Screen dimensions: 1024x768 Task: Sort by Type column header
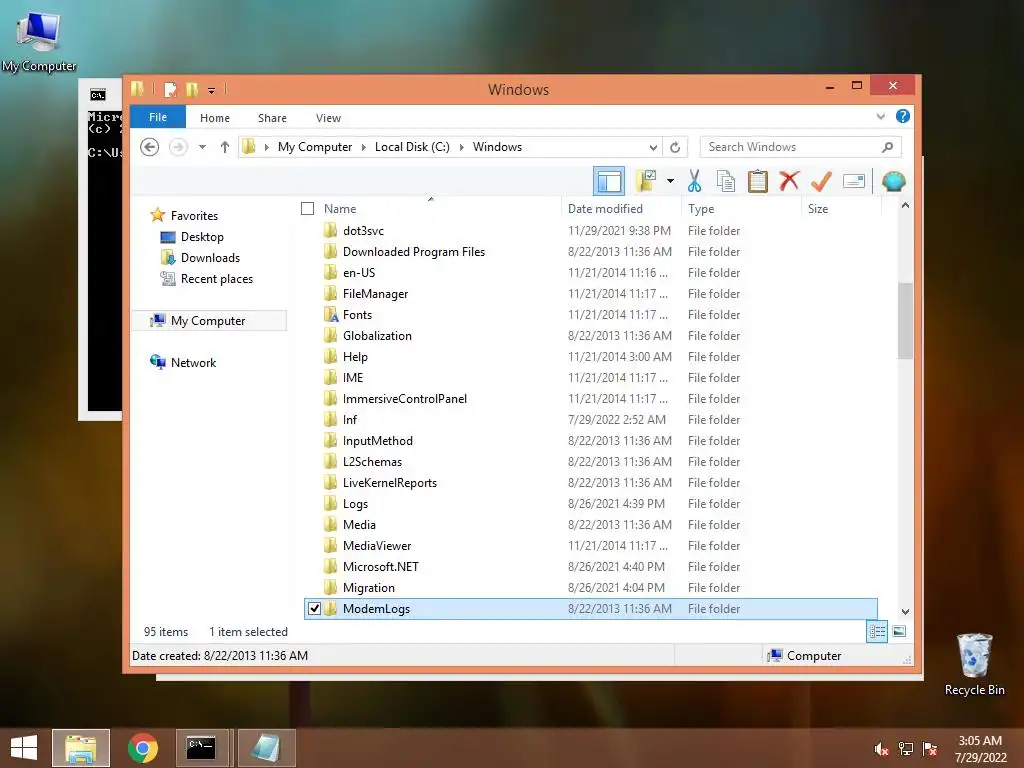pos(701,208)
